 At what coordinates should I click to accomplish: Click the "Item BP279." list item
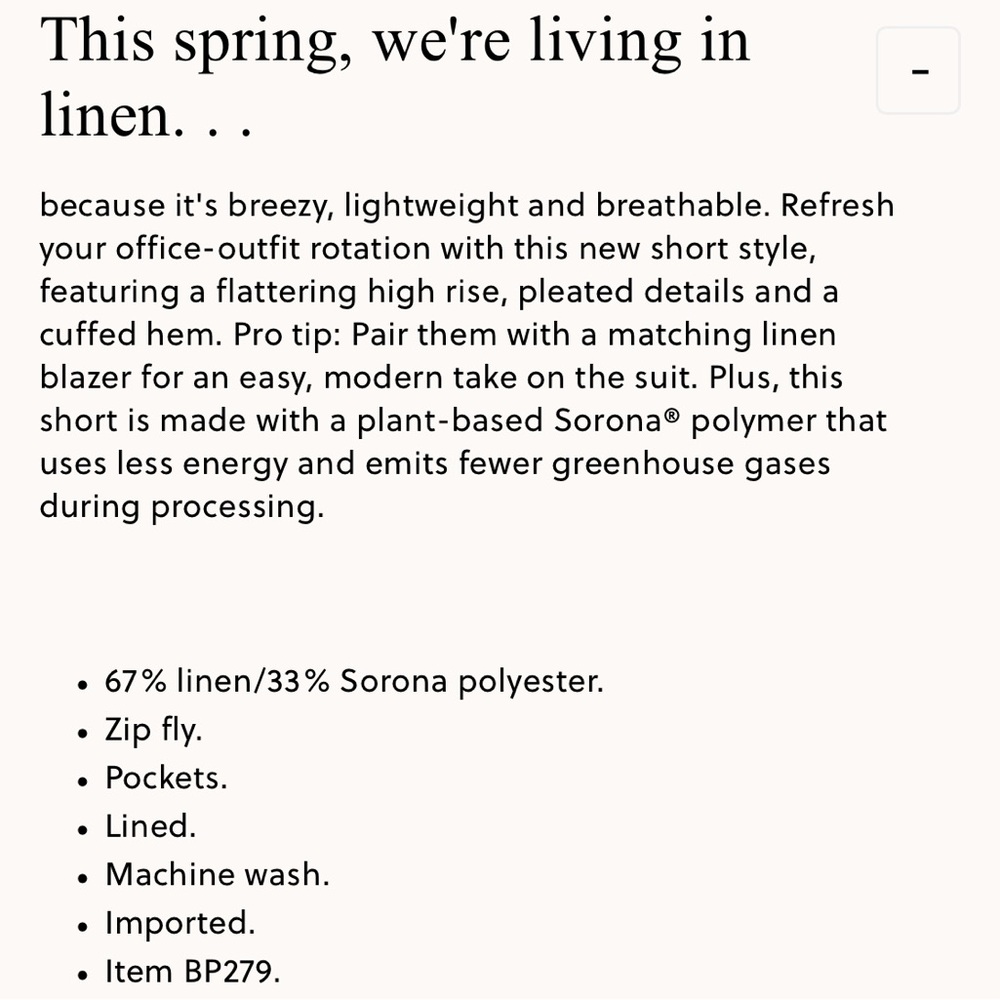point(193,971)
